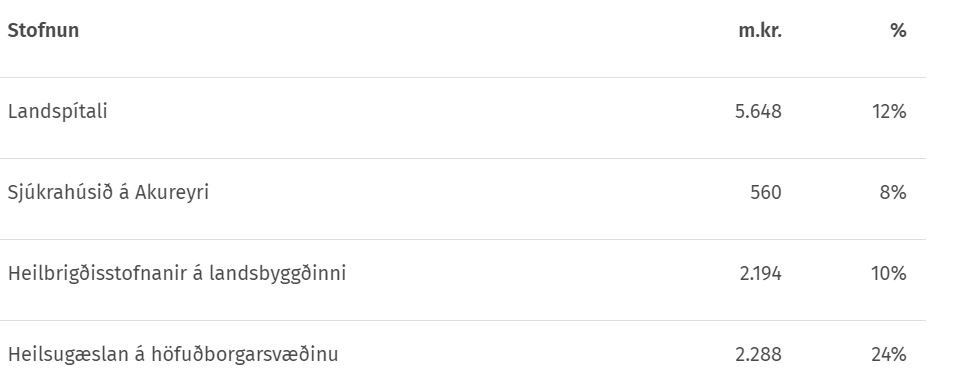This screenshot has height=391, width=956.
Task: Click the word landsbyggðinni in third row
Action: [277, 274]
